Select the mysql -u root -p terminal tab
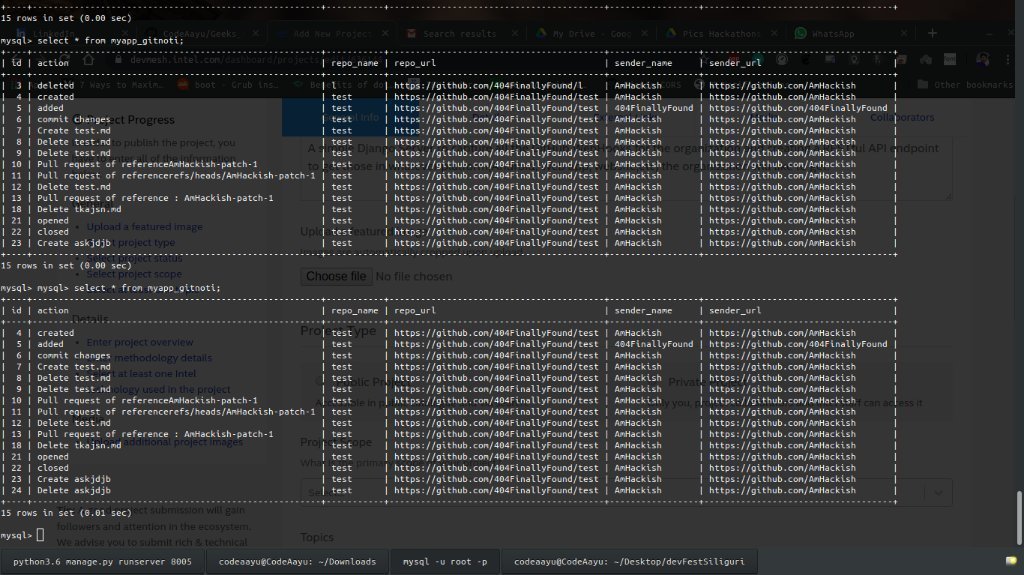The image size is (1024, 575). (x=445, y=561)
